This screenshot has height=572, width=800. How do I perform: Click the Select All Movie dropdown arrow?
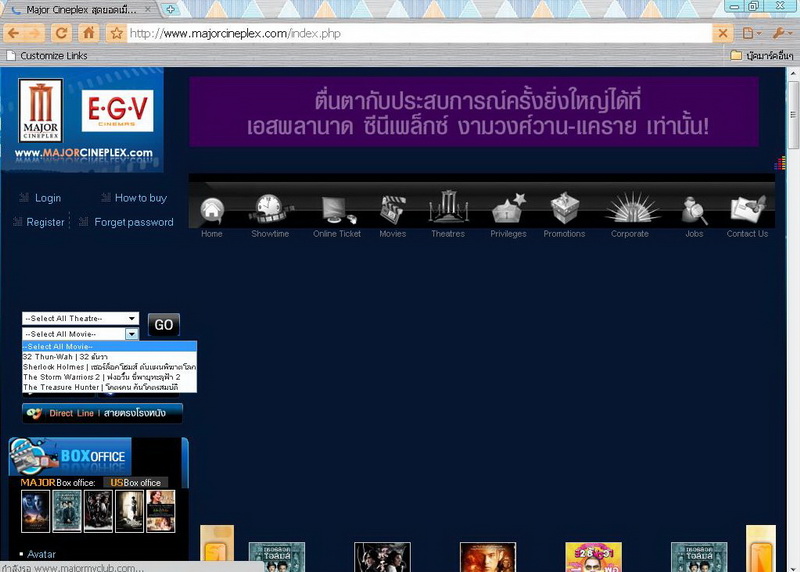132,334
